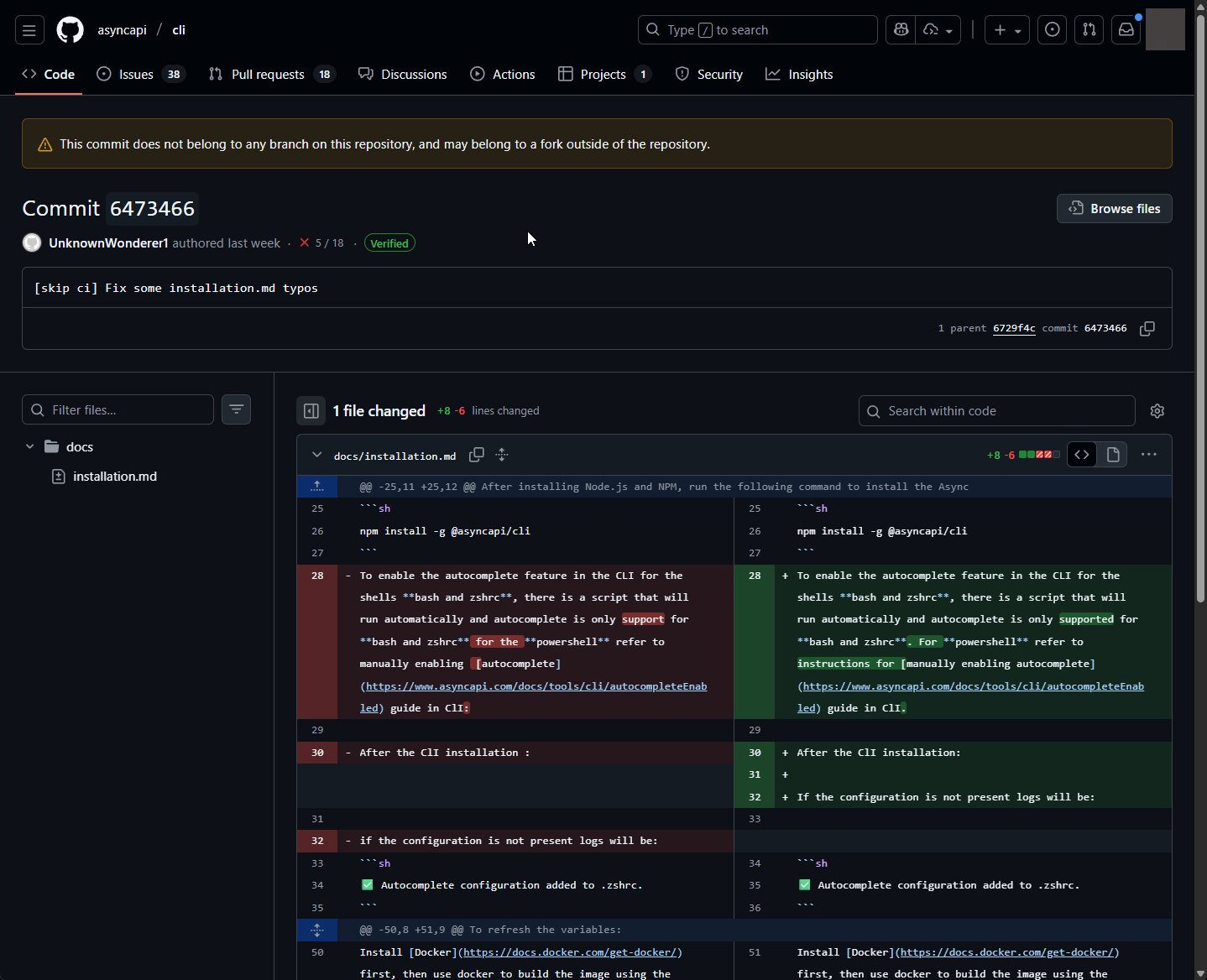This screenshot has height=980, width=1207.
Task: Open the Projects tab
Action: (604, 75)
